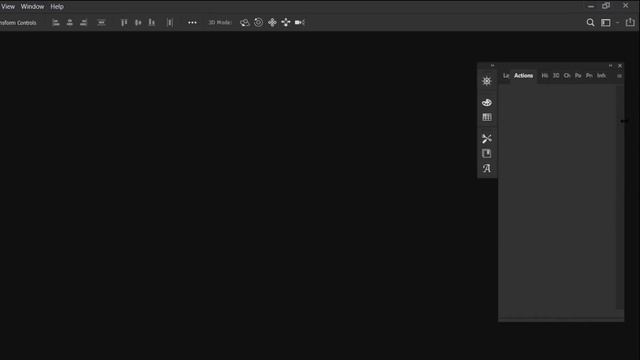Viewport: 640px width, 360px height.
Task: Open the workspace switcher icon
Action: (606, 23)
